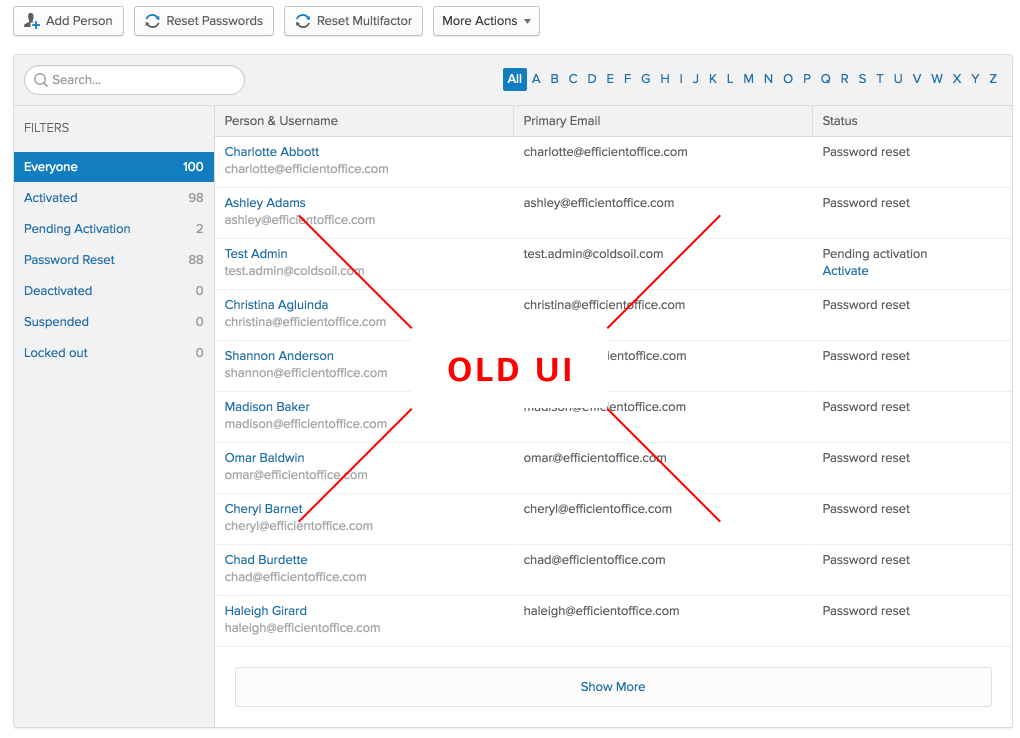The height and width of the screenshot is (738, 1020).
Task: Click the search magnifier icon
Action: (x=40, y=79)
